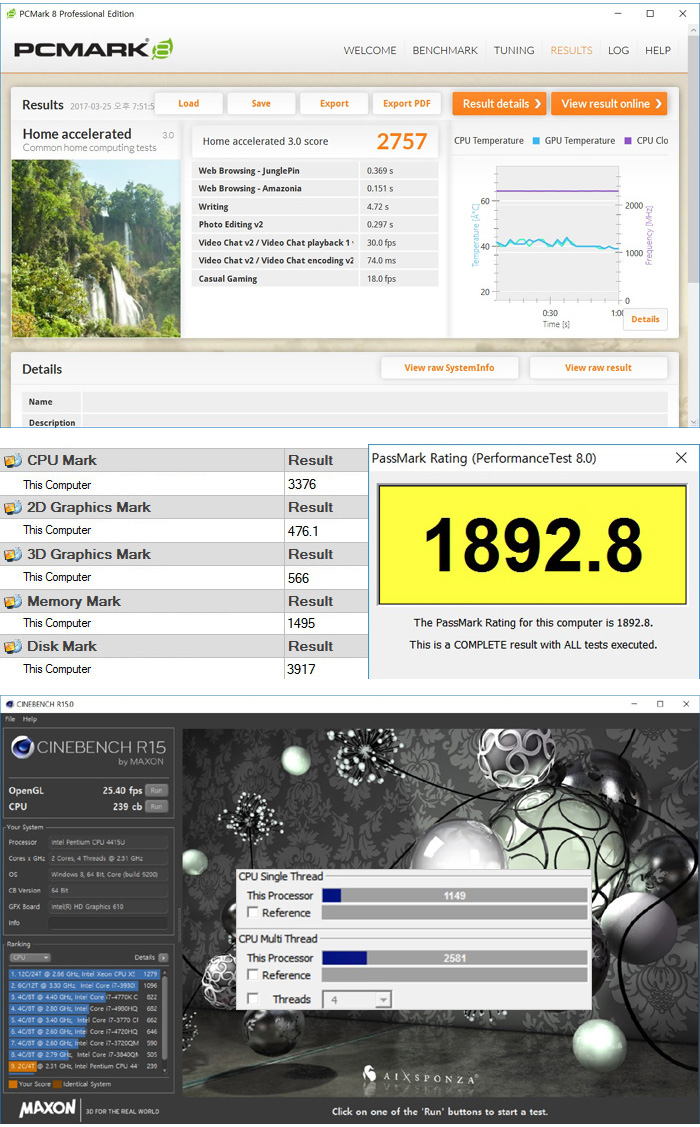Close the PassMark Rating dialog

(x=681, y=458)
